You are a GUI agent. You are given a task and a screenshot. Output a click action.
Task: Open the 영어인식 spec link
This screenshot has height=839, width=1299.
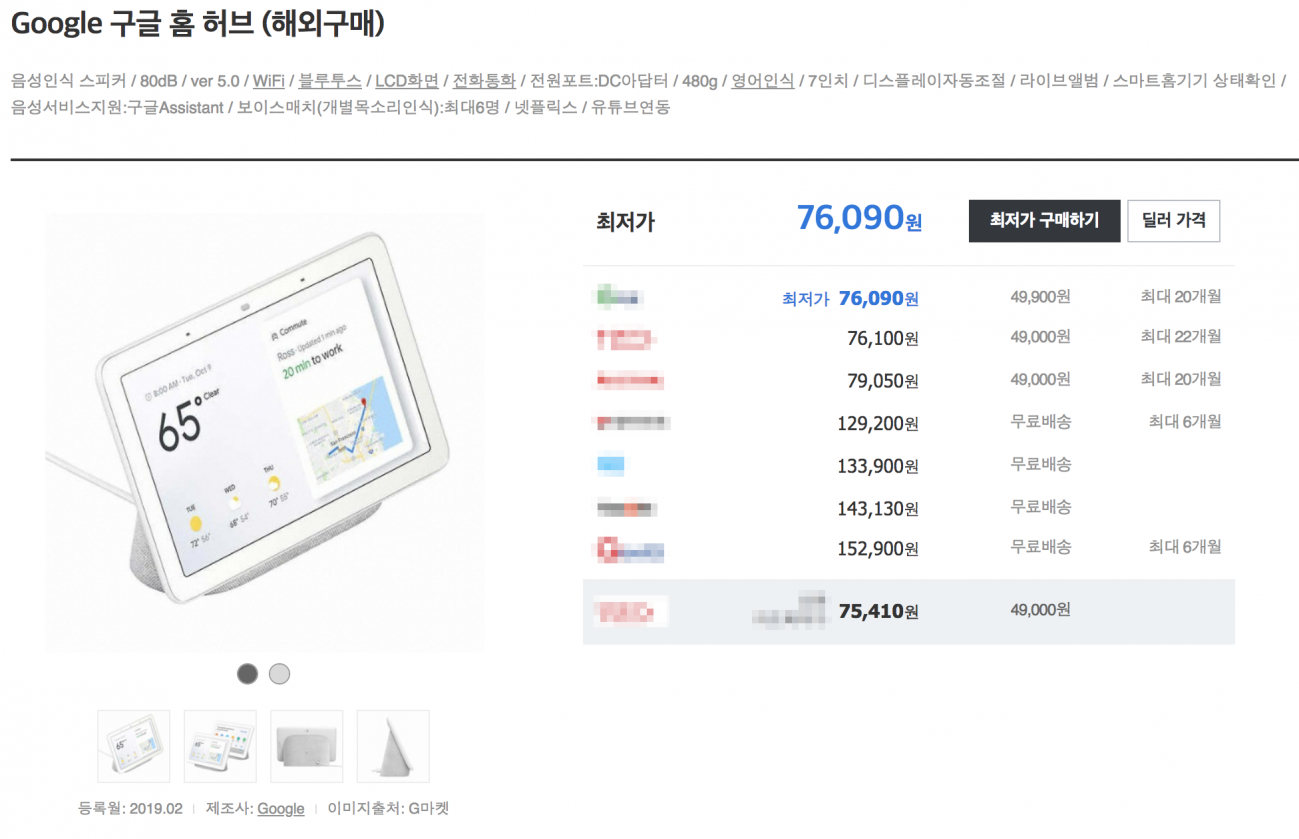tap(763, 81)
